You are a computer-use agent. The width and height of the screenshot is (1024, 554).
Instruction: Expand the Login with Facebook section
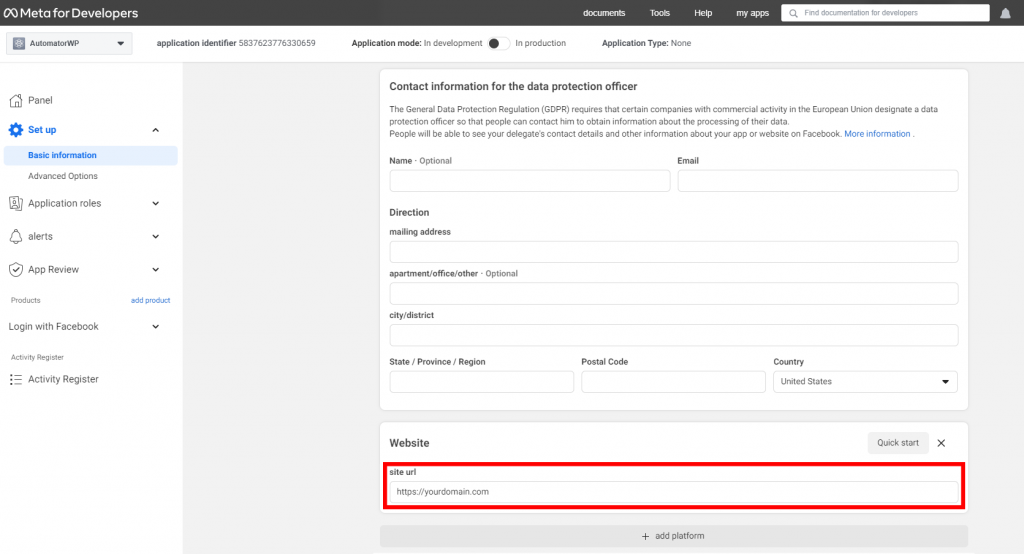click(155, 327)
